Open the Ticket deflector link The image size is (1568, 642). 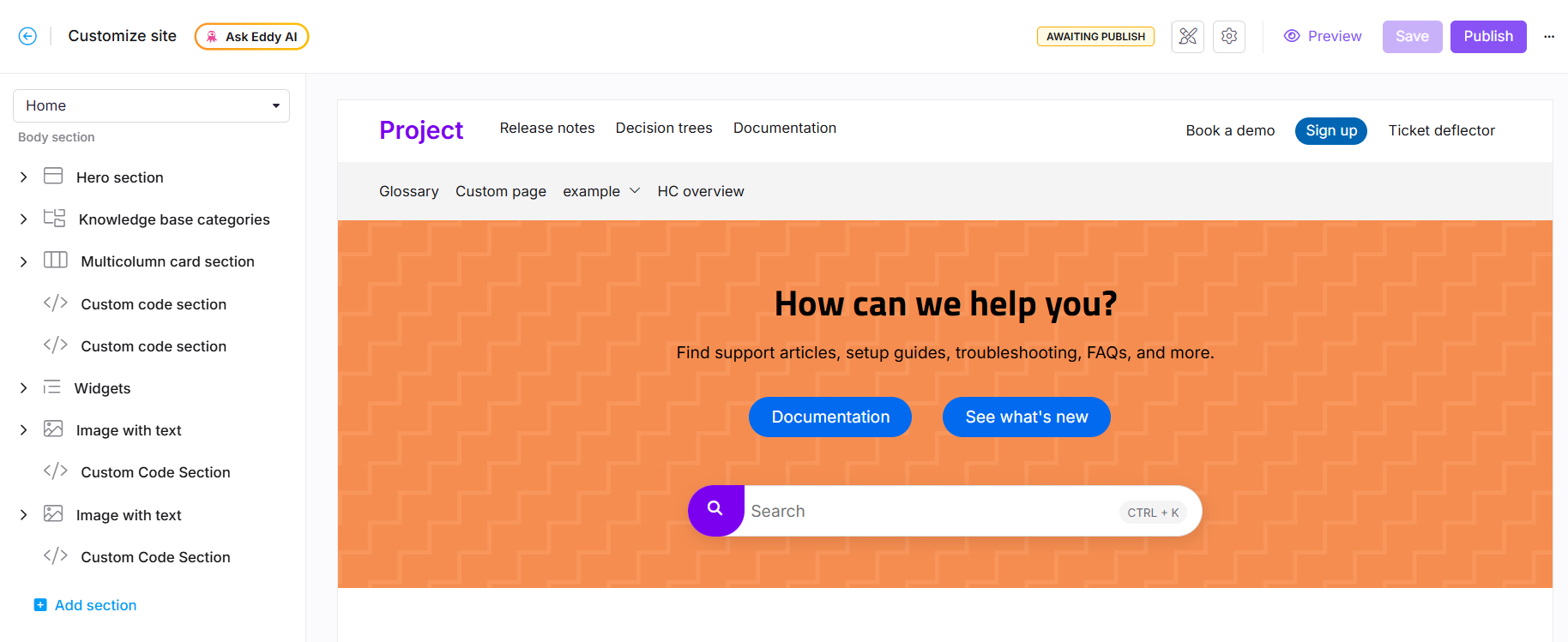click(1442, 130)
